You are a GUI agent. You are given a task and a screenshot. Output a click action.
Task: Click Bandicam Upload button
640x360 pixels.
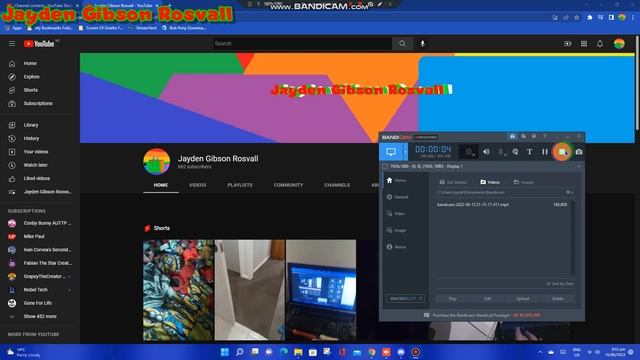coord(522,299)
